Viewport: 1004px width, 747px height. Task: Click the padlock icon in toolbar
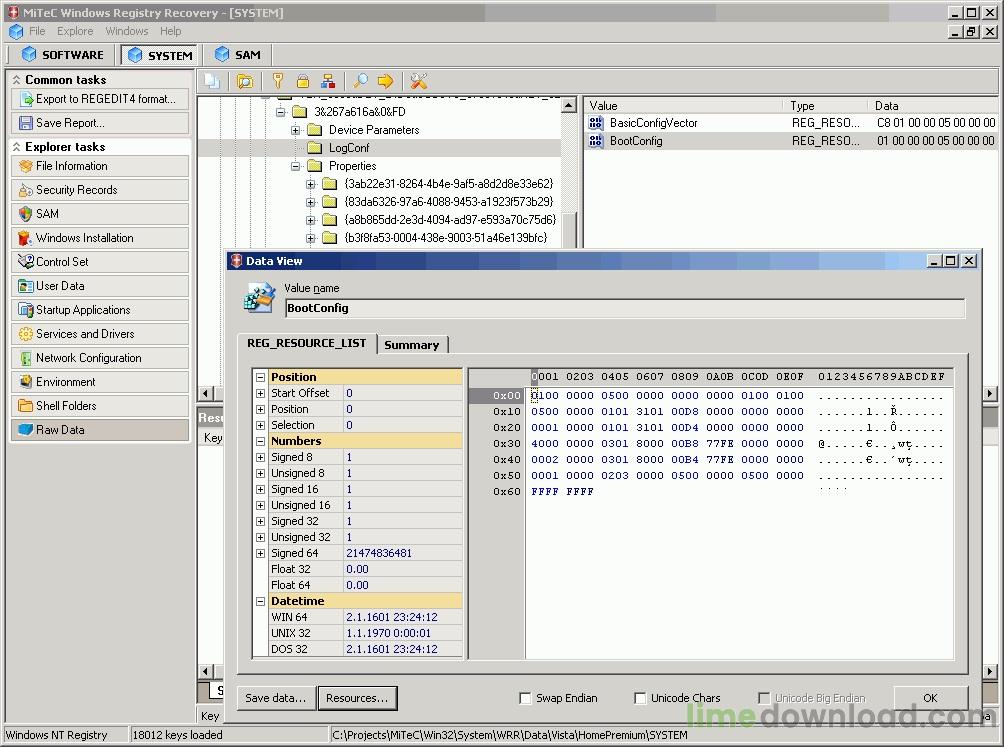click(x=303, y=81)
